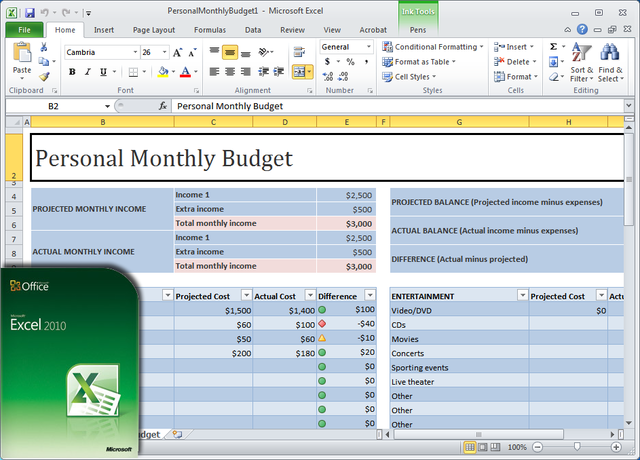The width and height of the screenshot is (640, 460).
Task: Apply Percent Style format
Action: [x=350, y=62]
